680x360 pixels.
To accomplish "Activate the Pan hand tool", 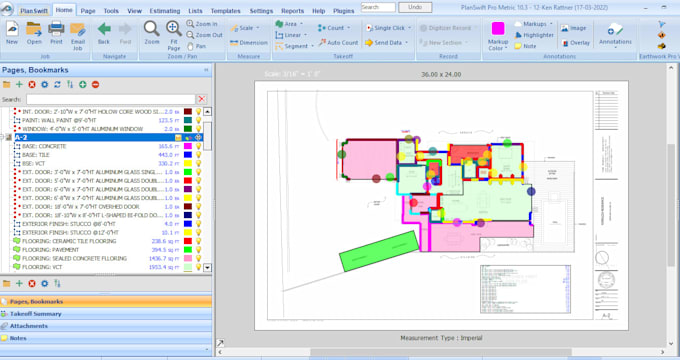I will tap(196, 46).
